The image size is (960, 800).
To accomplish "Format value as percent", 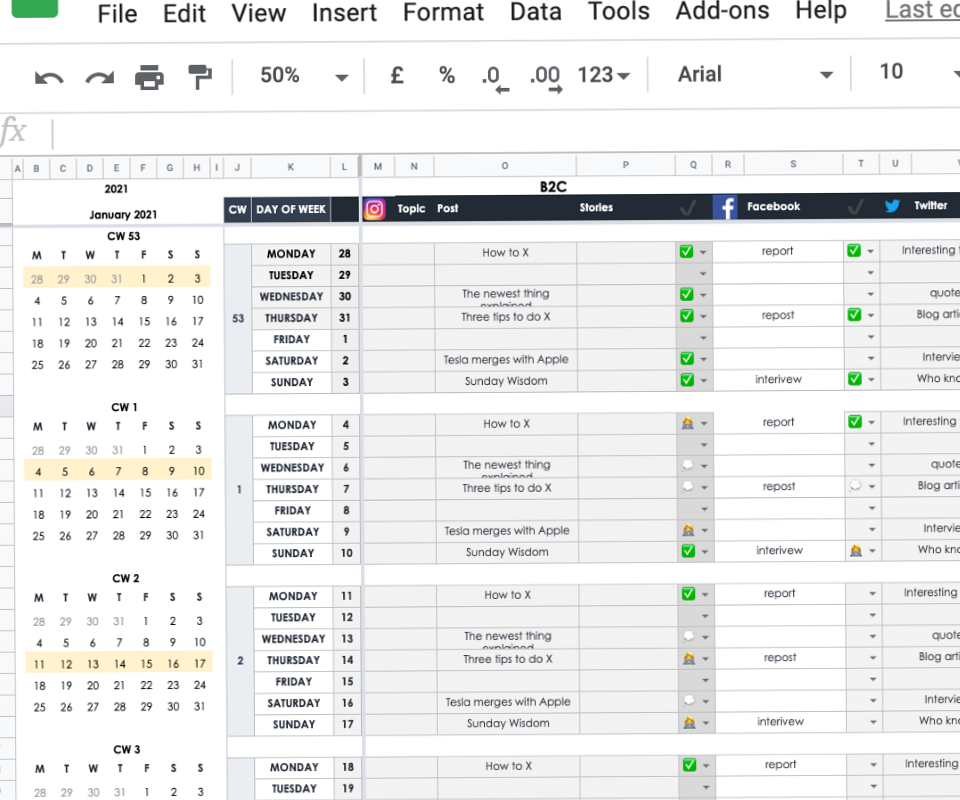I will [446, 75].
